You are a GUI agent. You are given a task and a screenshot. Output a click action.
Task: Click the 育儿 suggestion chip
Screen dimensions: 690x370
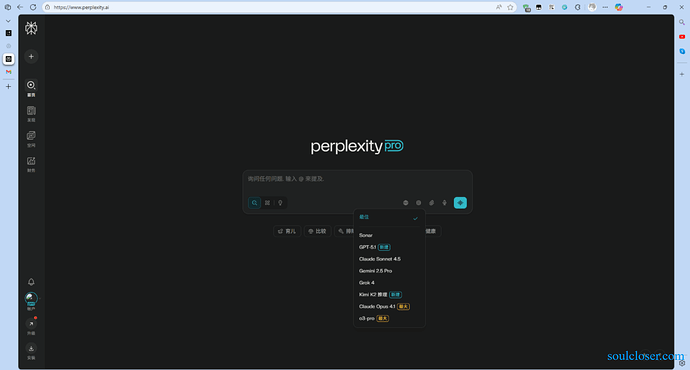[x=287, y=231]
